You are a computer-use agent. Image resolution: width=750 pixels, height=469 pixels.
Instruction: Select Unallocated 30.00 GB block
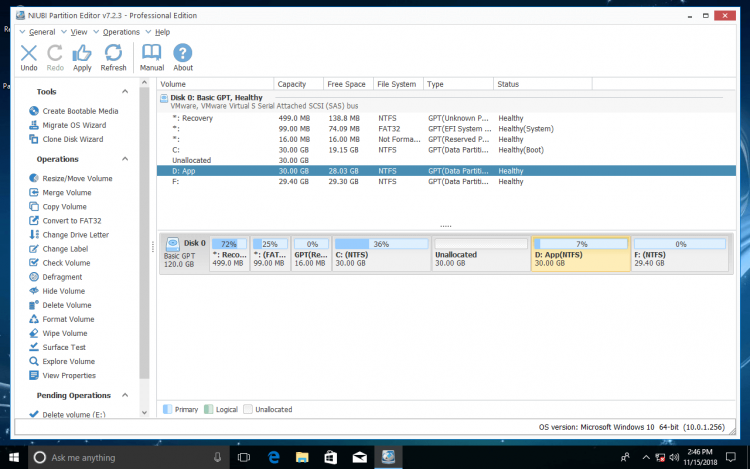481,254
